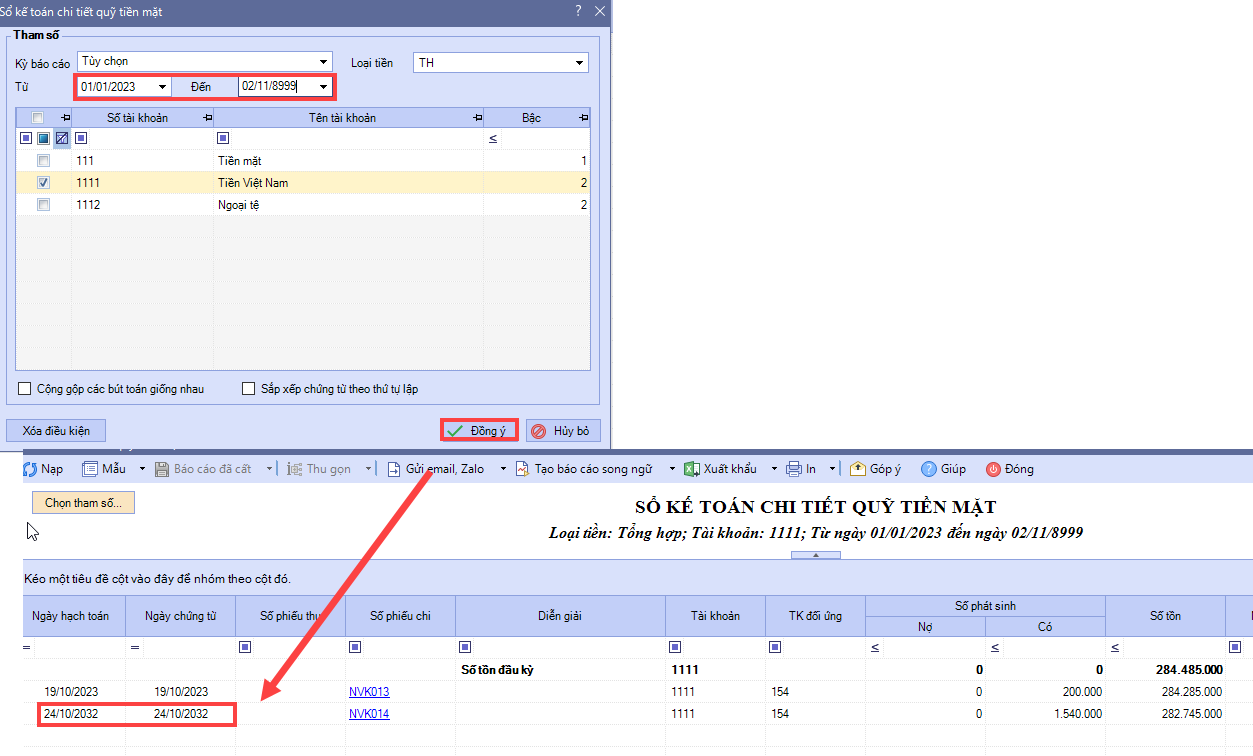
Task: Expand the Kỳ báo cáo dropdown
Action: (x=322, y=62)
